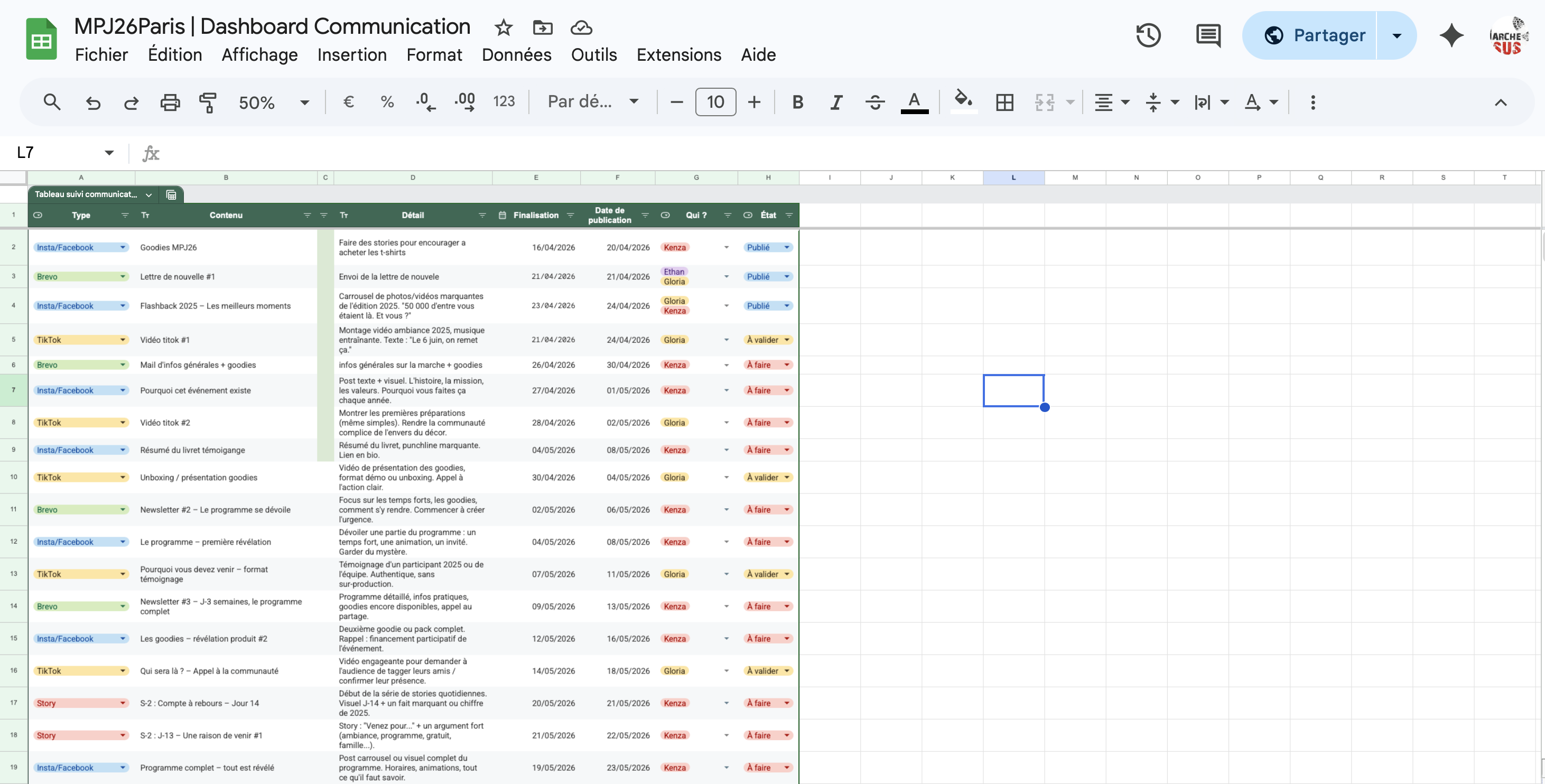The width and height of the screenshot is (1545, 784).
Task: Click the borders grid icon
Action: pyautogui.click(x=1004, y=102)
